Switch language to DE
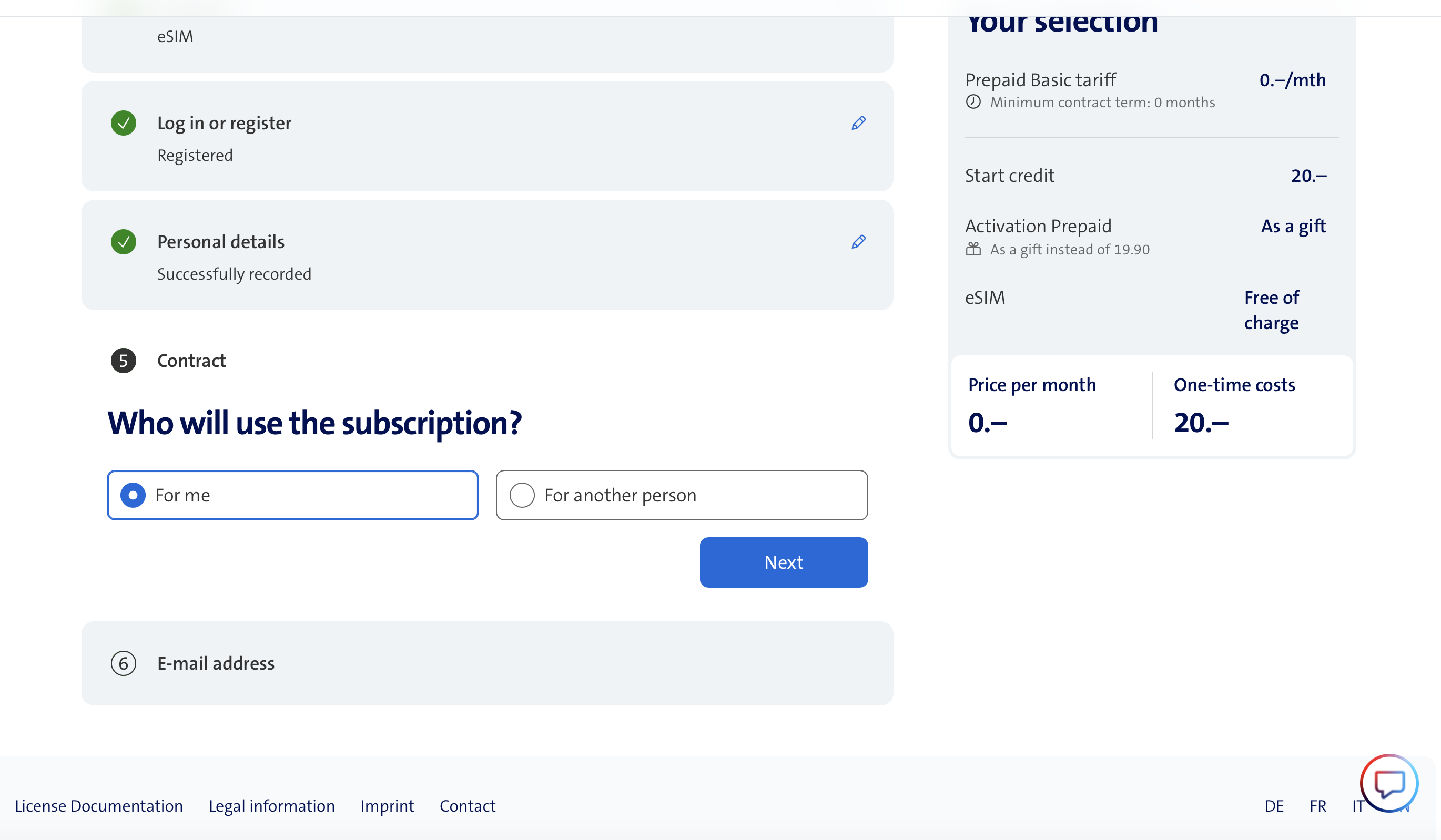The width and height of the screenshot is (1441, 840). point(1274,806)
